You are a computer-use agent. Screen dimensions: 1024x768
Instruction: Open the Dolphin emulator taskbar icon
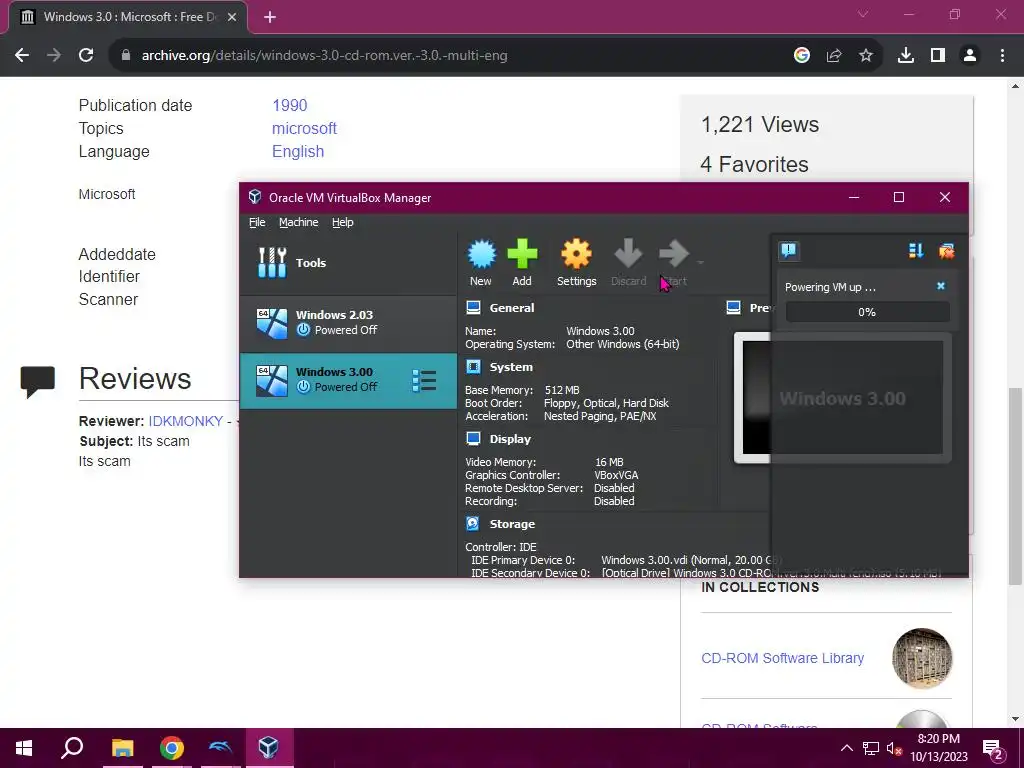coord(220,748)
